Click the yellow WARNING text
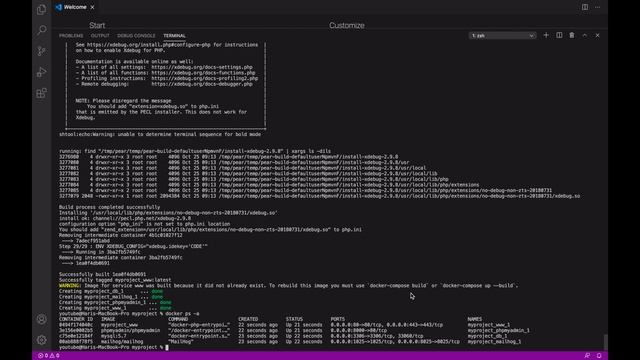The width and height of the screenshot is (640, 360). point(69,286)
